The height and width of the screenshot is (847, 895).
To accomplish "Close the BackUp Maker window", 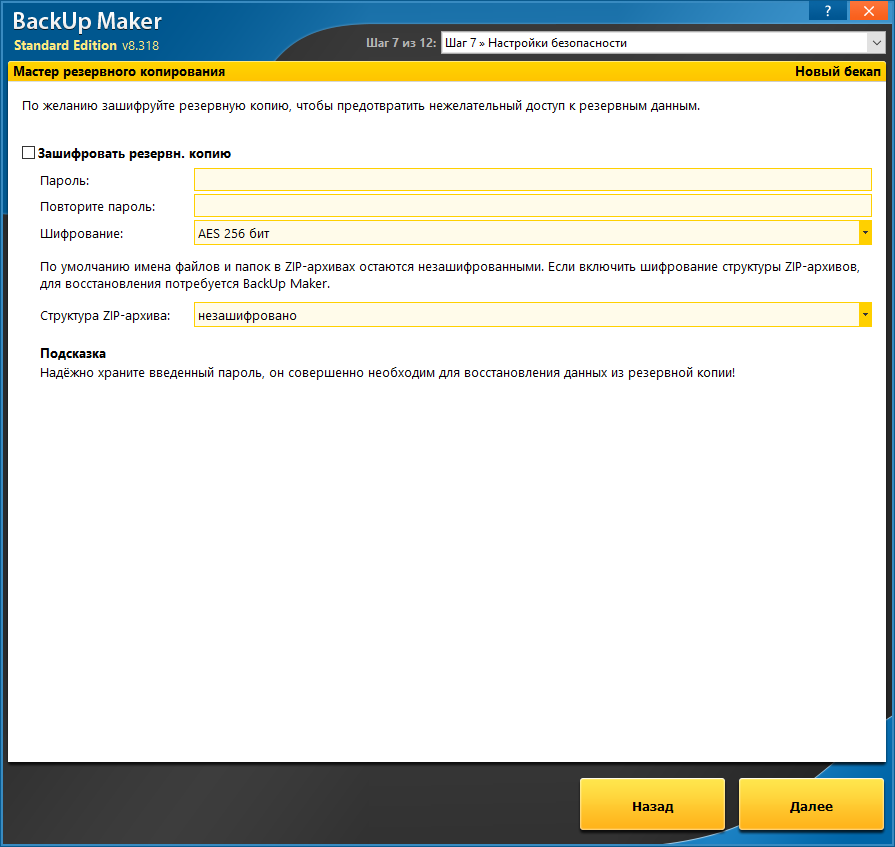I will (x=869, y=10).
